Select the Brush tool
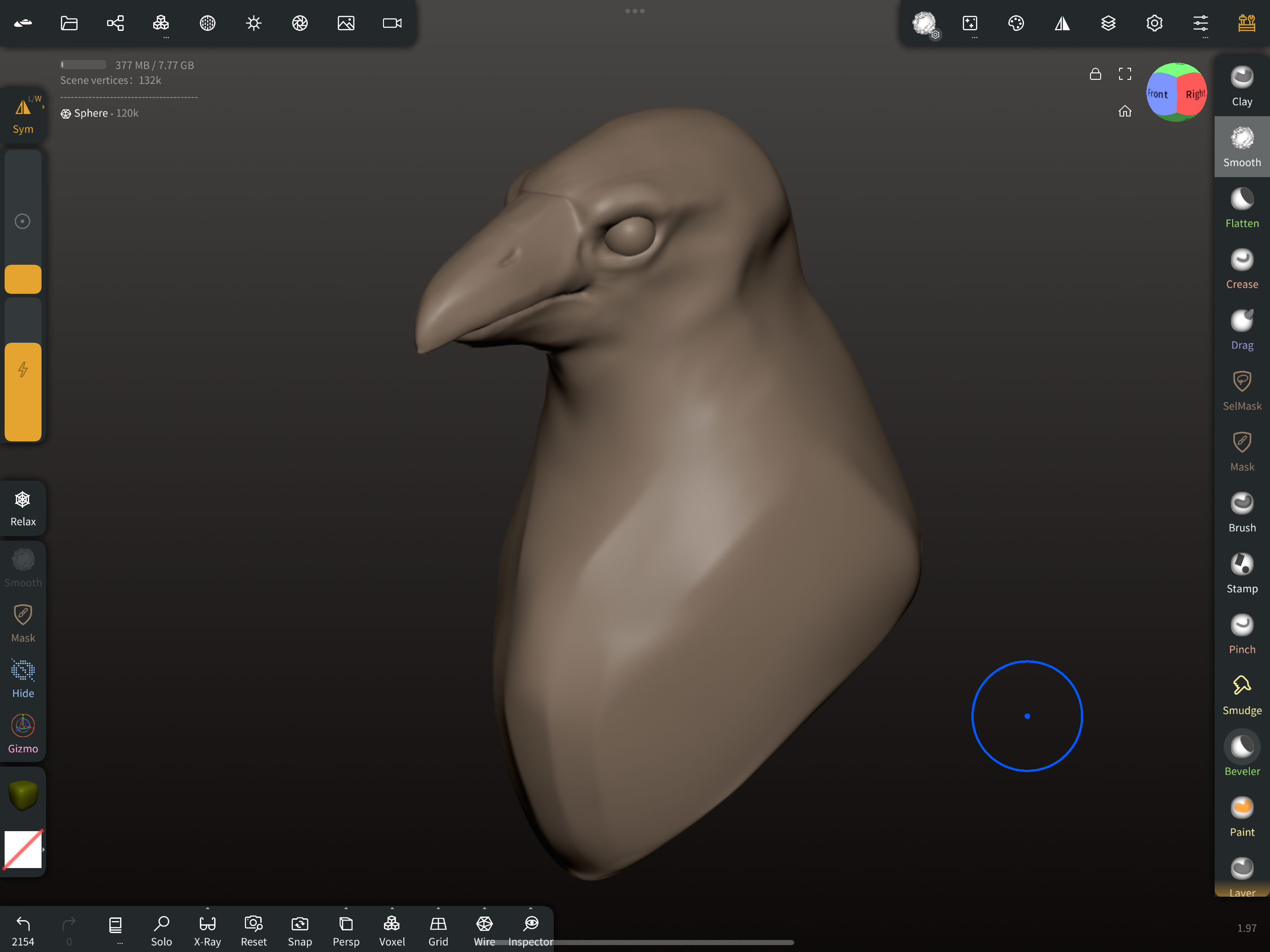 point(1242,512)
